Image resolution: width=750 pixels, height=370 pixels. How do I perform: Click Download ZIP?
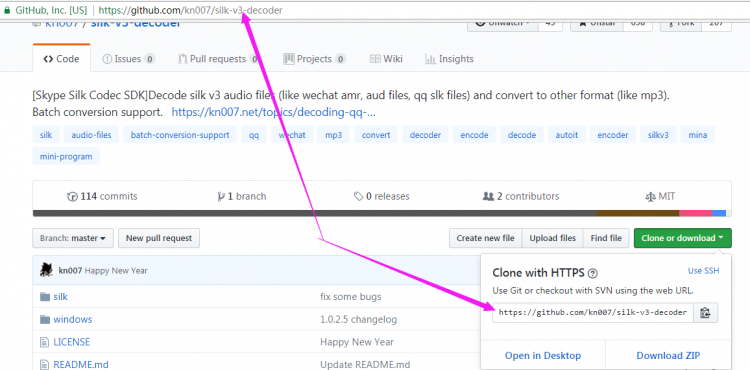pyautogui.click(x=668, y=356)
